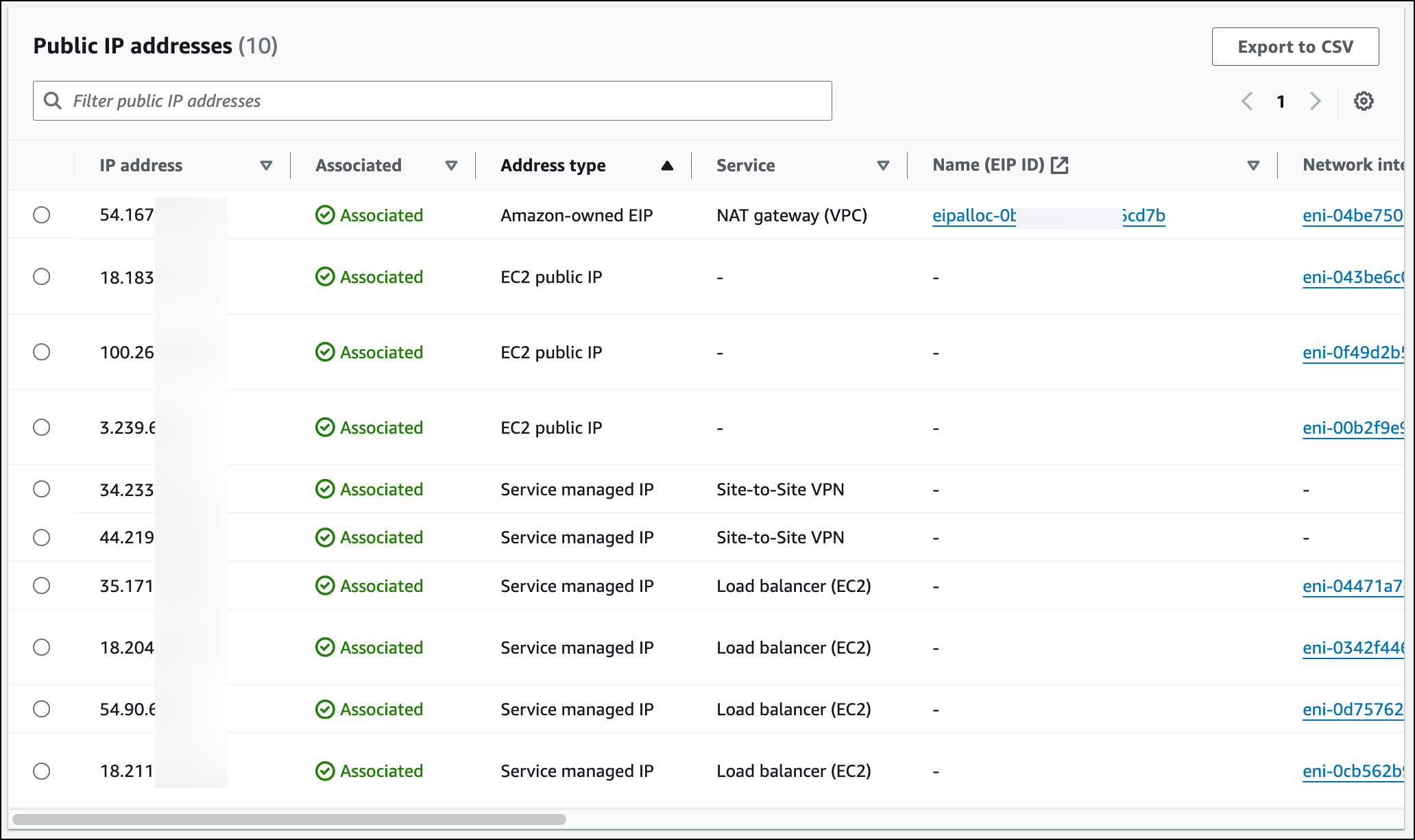1415x840 pixels.
Task: Go to the next page arrow
Action: [1315, 101]
